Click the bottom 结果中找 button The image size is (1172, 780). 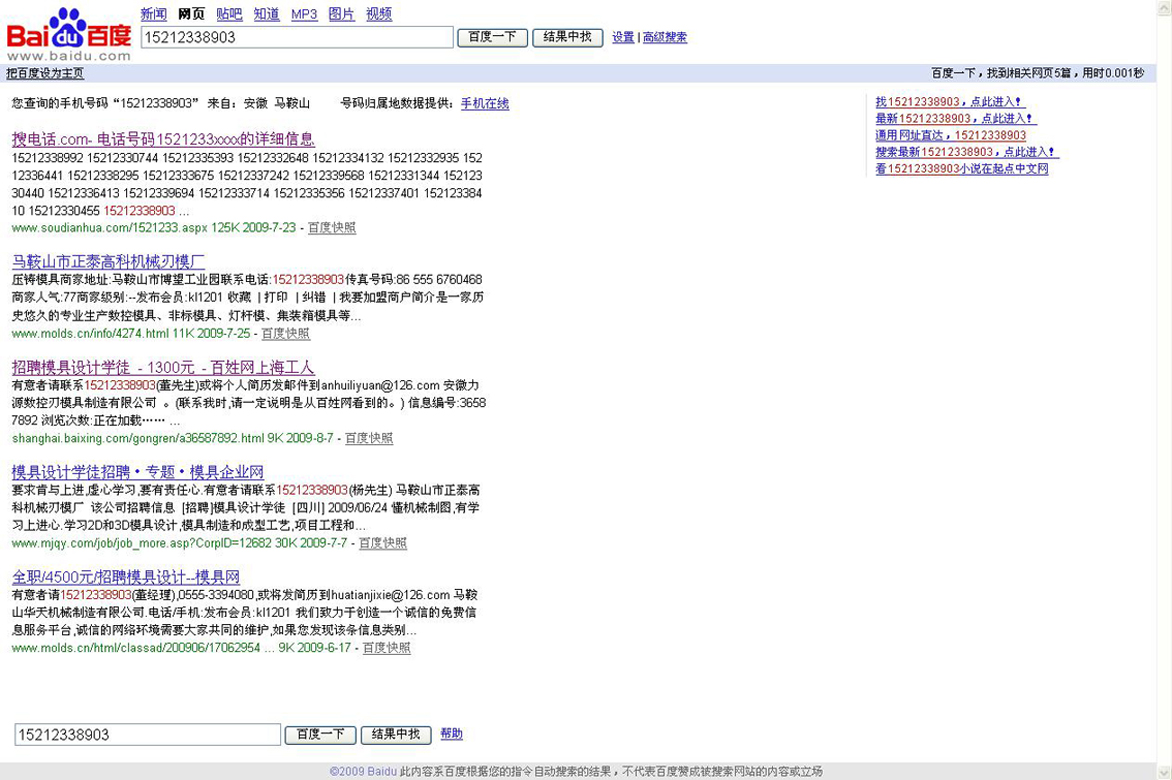(396, 735)
